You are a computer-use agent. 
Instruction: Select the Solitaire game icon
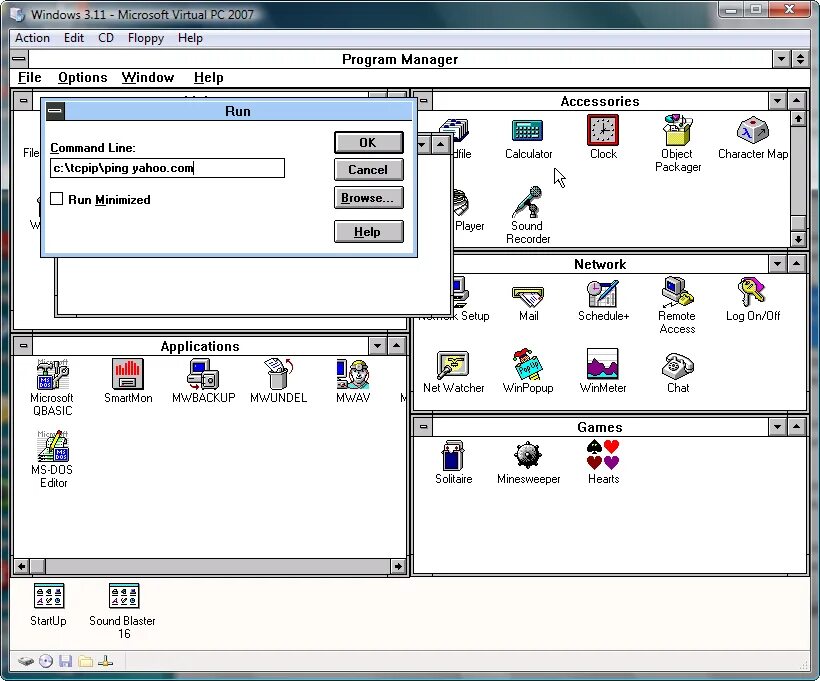coord(453,455)
